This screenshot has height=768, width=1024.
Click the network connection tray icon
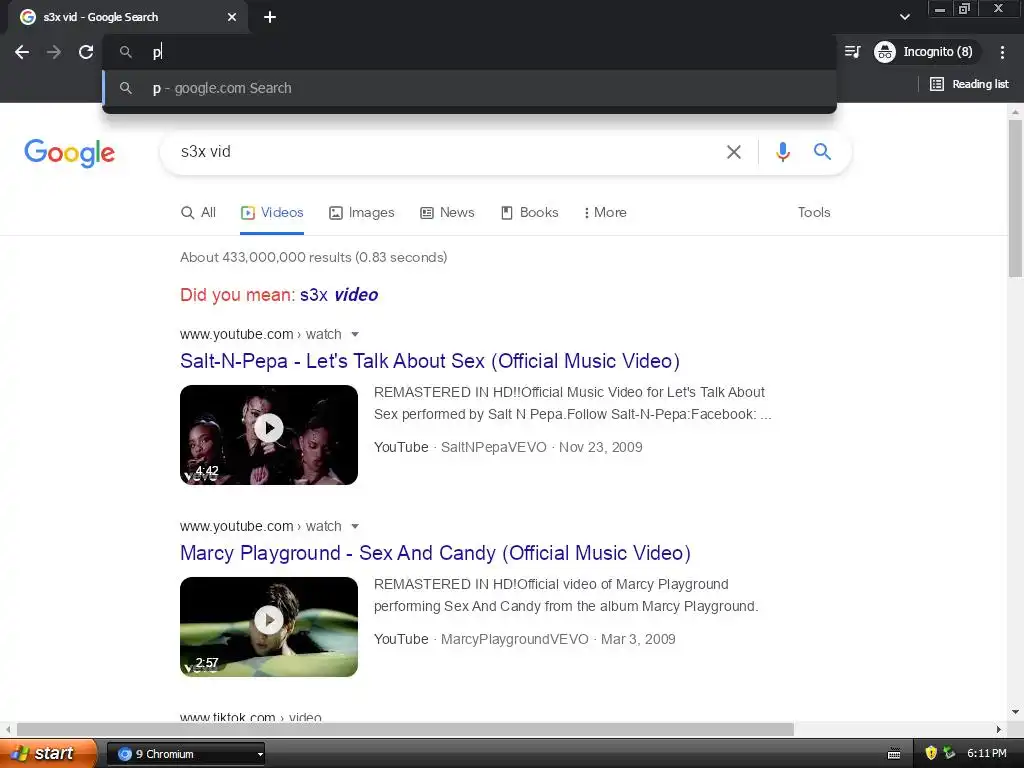949,754
